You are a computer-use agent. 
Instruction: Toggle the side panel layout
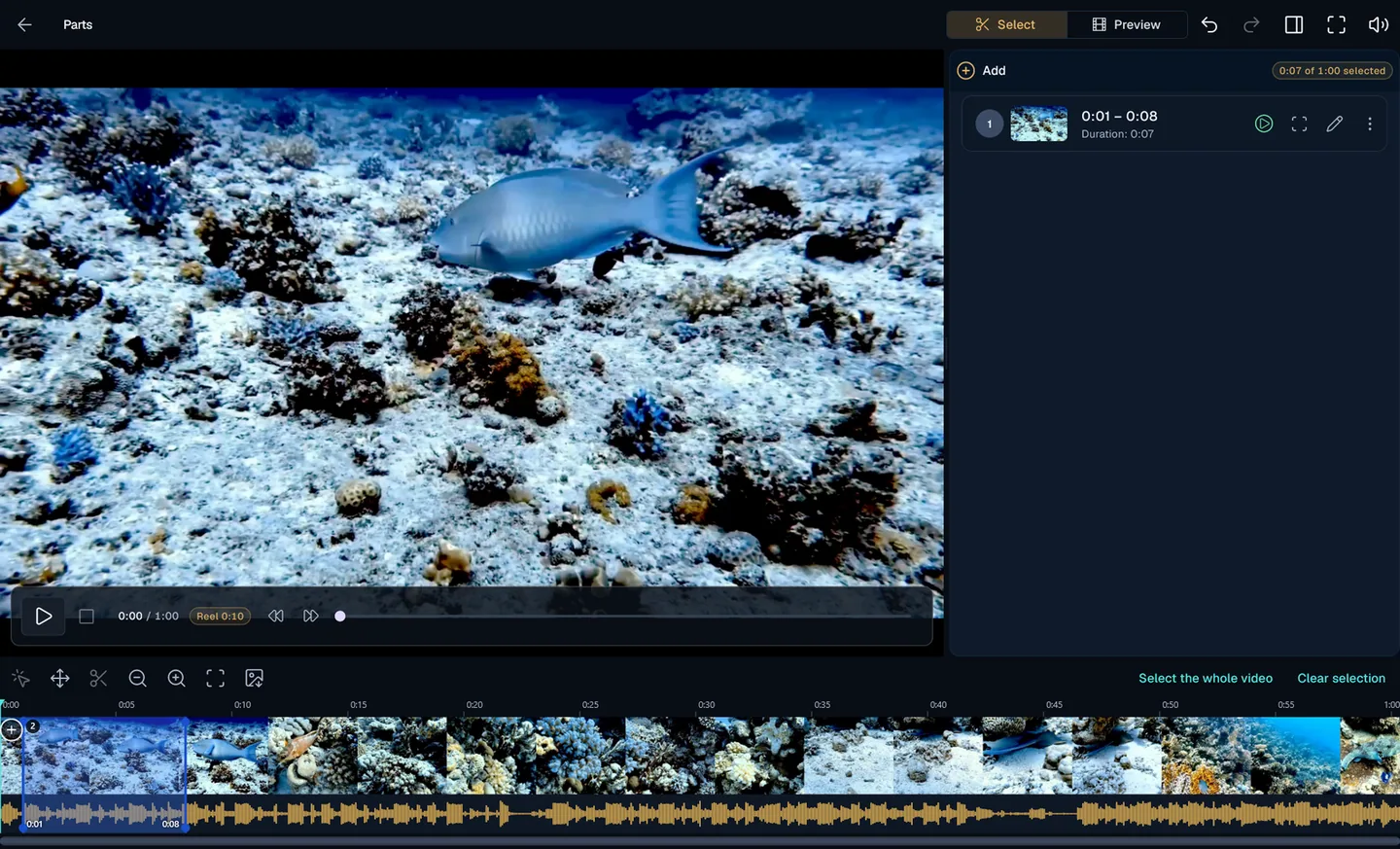point(1294,24)
